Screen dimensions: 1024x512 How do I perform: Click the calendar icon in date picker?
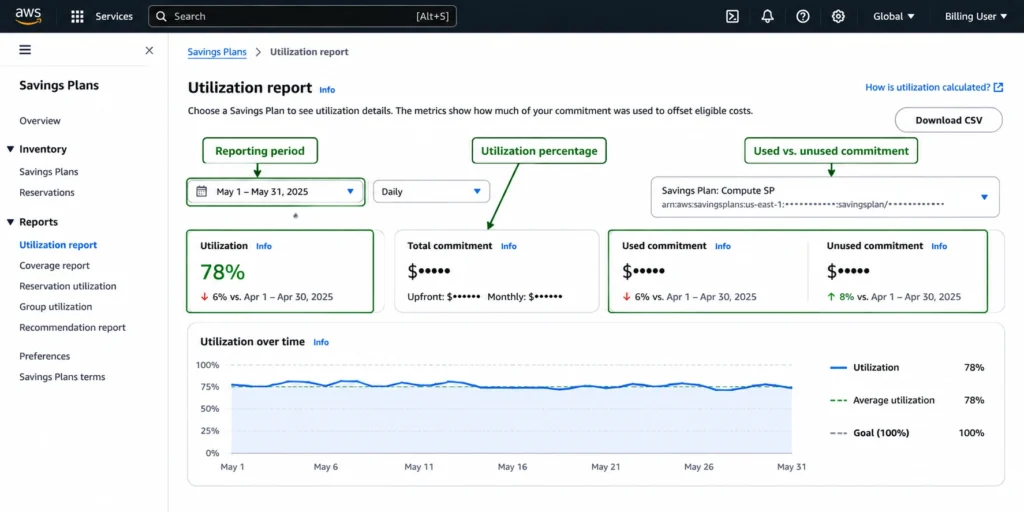tap(202, 191)
